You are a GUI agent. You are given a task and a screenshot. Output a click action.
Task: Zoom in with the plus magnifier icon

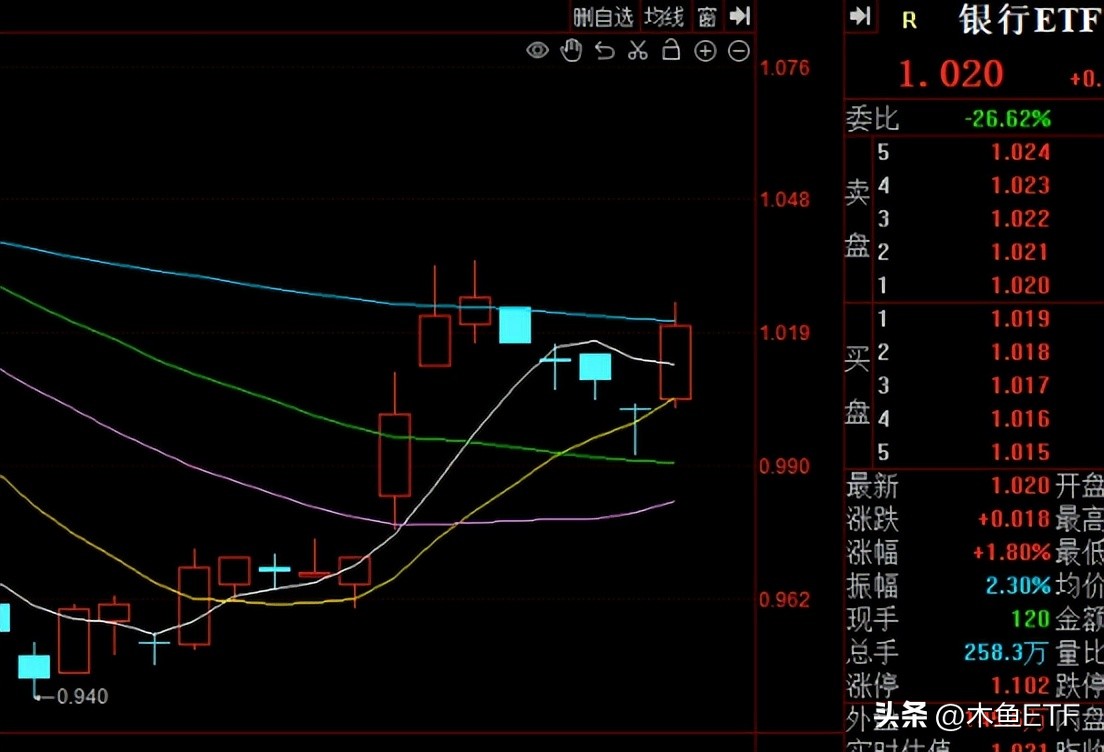(x=705, y=49)
